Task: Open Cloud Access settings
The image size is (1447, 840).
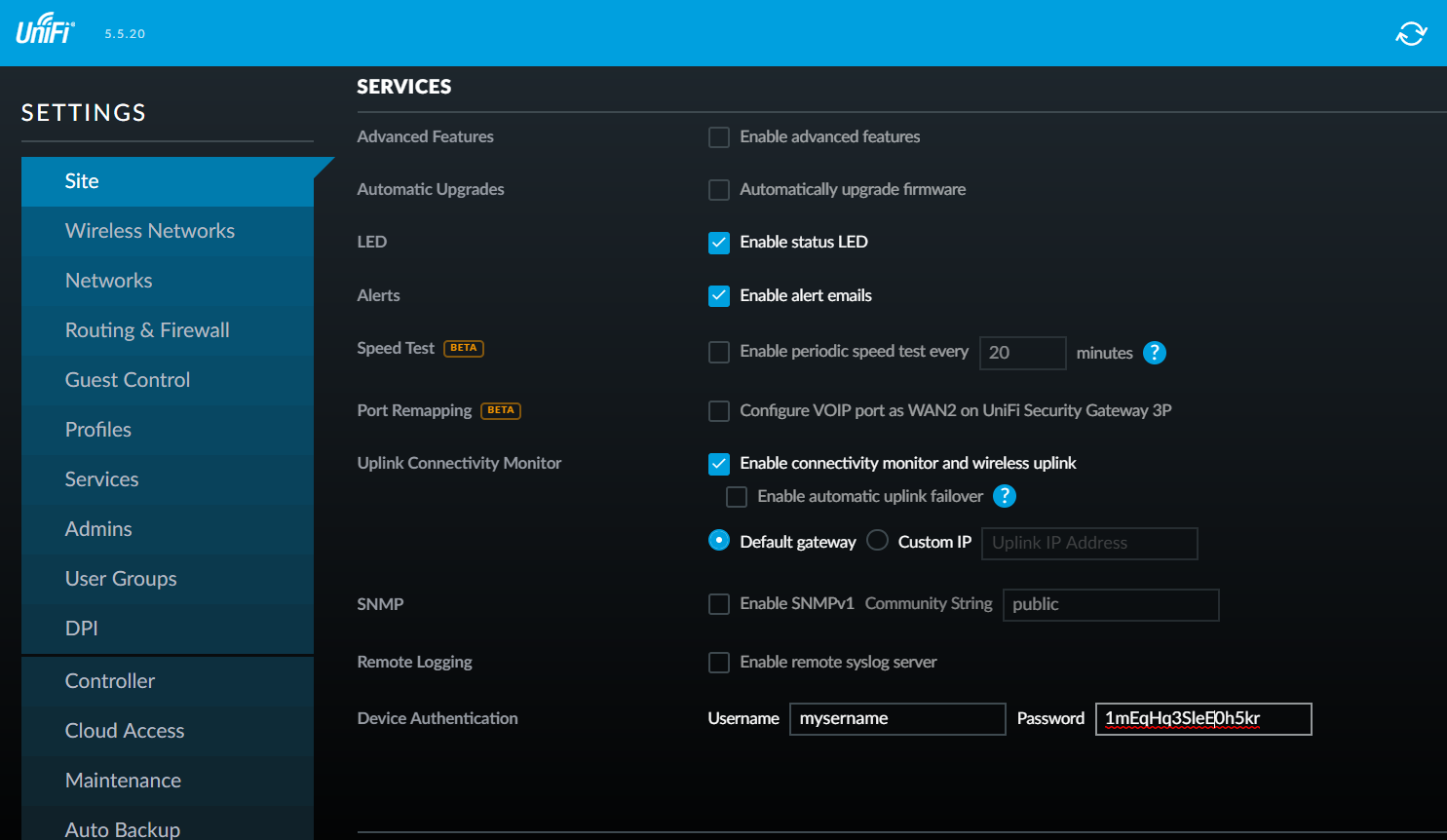Action: pyautogui.click(x=125, y=731)
